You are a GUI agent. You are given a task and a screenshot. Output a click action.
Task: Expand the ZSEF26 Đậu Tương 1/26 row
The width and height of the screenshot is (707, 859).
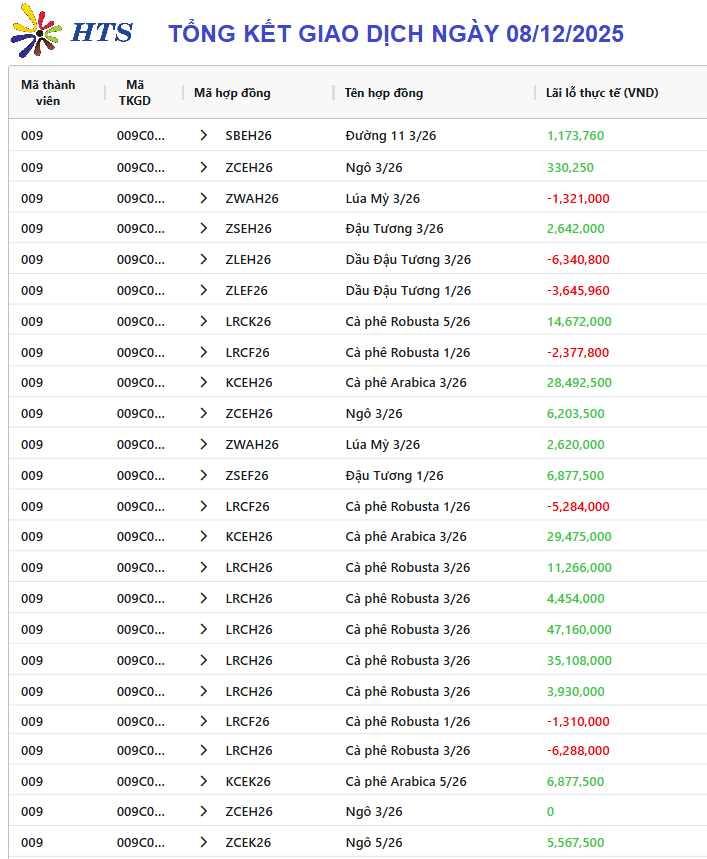click(x=204, y=475)
